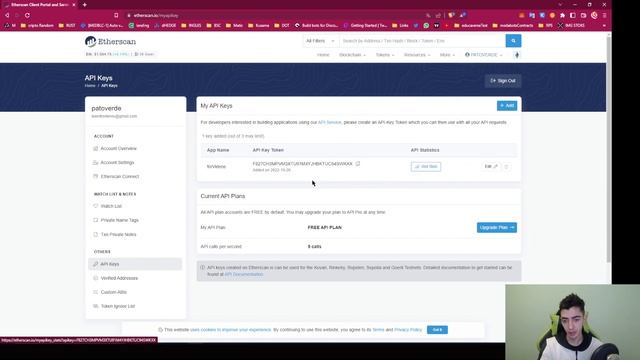
Task: Click the Watch List heart icon
Action: (x=96, y=206)
